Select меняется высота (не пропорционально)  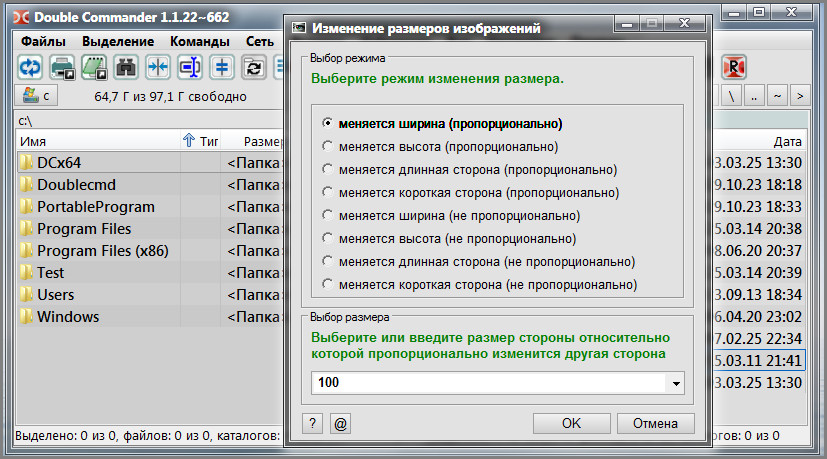(x=449, y=238)
